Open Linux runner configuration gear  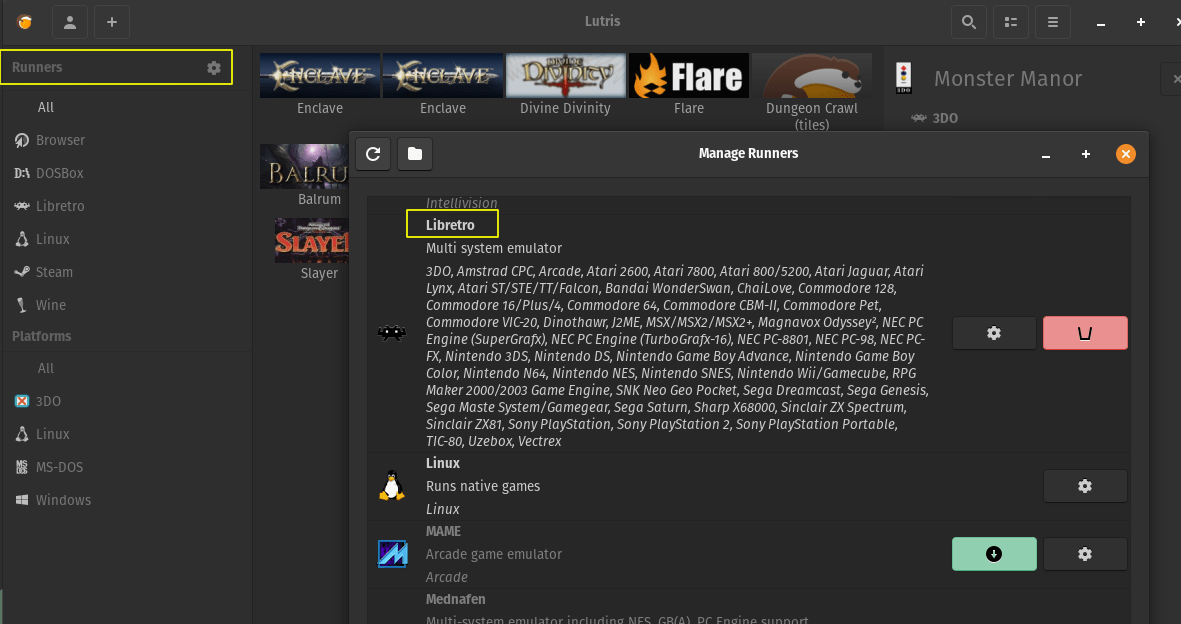click(1085, 486)
